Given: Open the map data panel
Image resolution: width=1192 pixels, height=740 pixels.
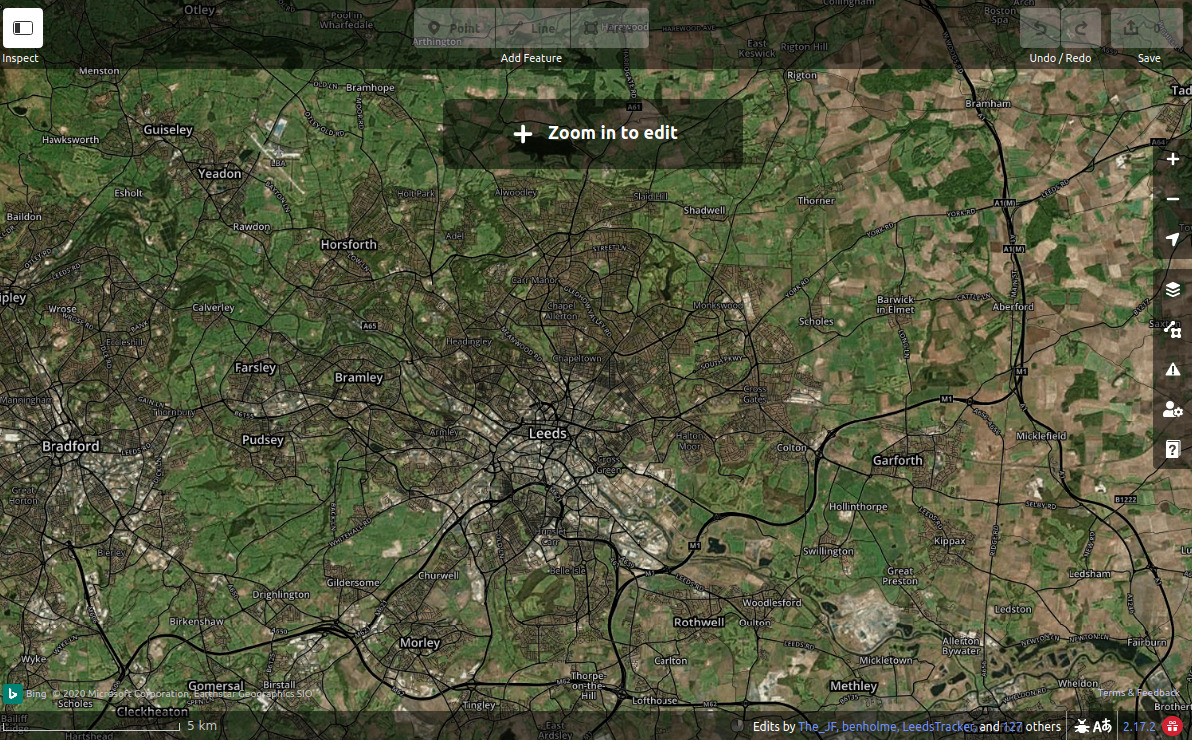Looking at the screenshot, I should point(1172,329).
